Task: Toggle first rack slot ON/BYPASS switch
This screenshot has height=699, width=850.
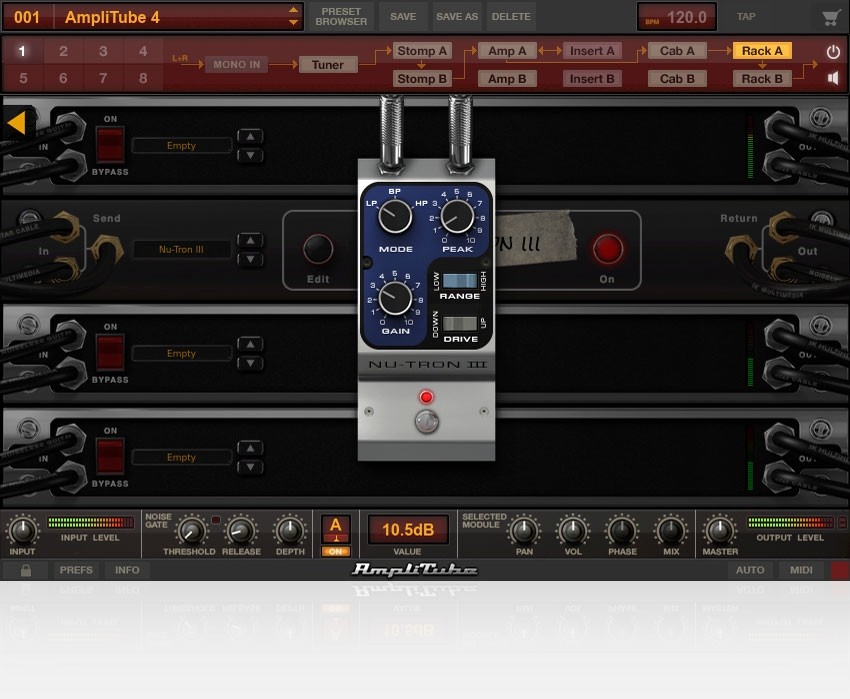Action: click(110, 145)
